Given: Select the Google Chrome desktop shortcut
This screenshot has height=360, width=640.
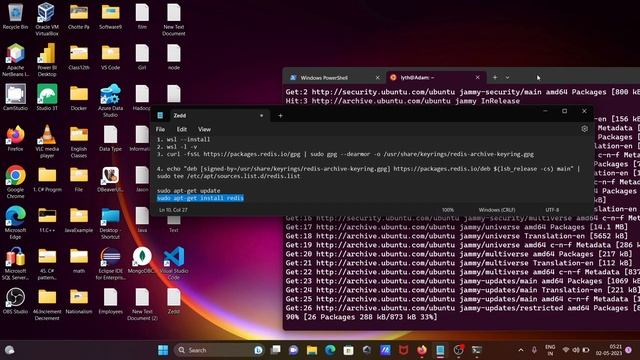Looking at the screenshot, I should coord(16,182).
